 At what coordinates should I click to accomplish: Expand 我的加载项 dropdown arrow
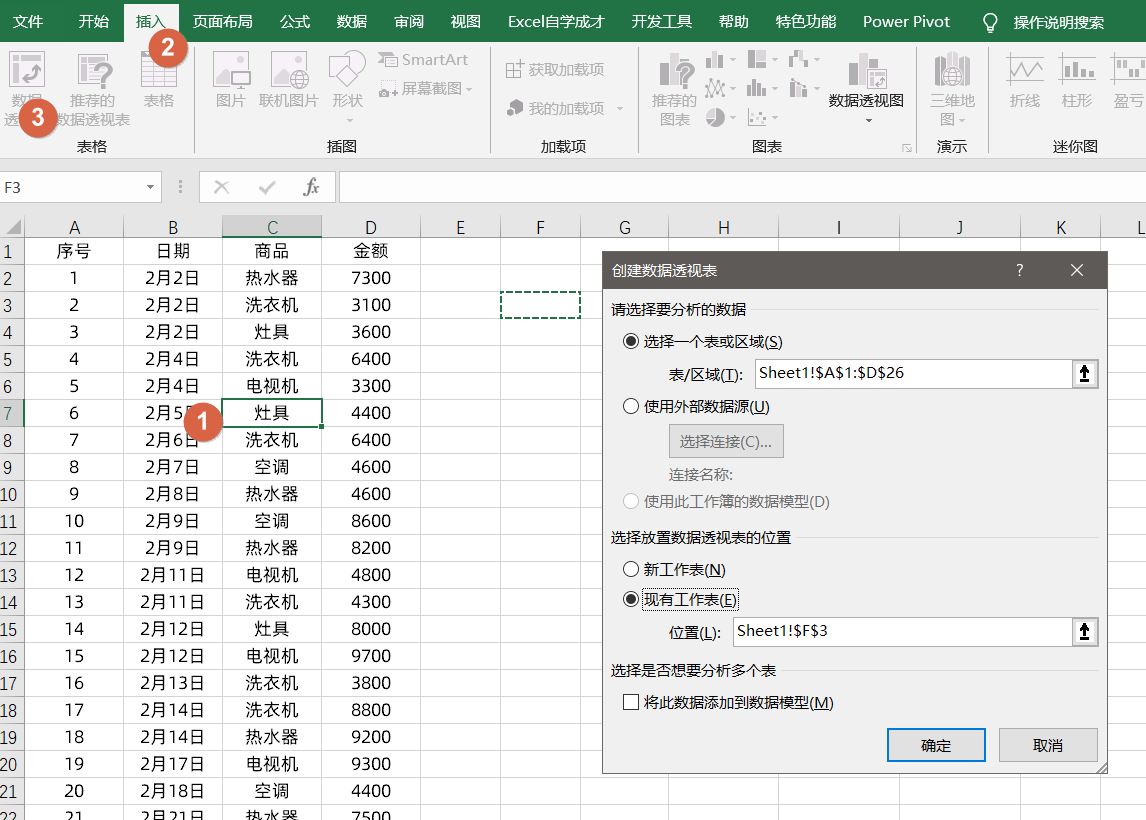point(620,109)
